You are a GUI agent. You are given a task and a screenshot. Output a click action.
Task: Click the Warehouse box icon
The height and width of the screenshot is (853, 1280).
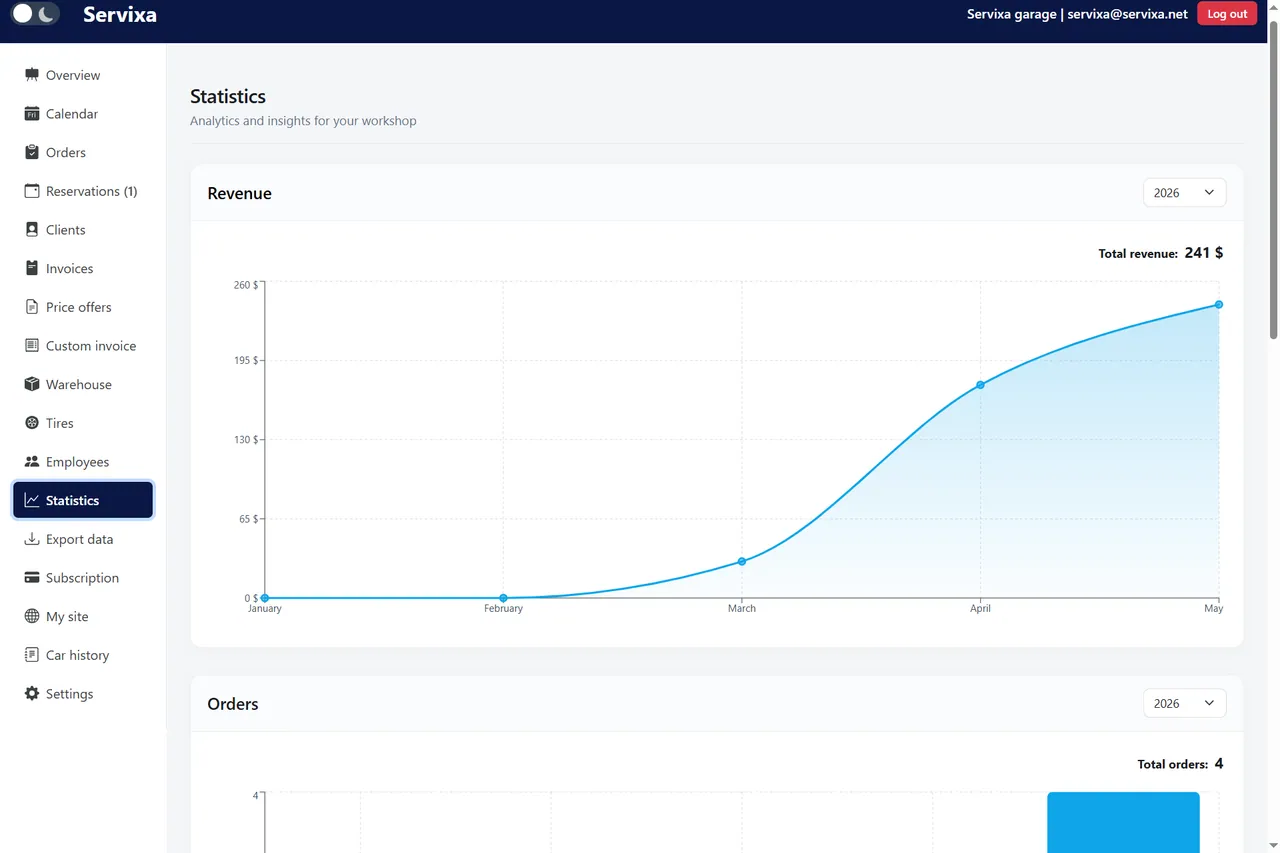tap(32, 384)
